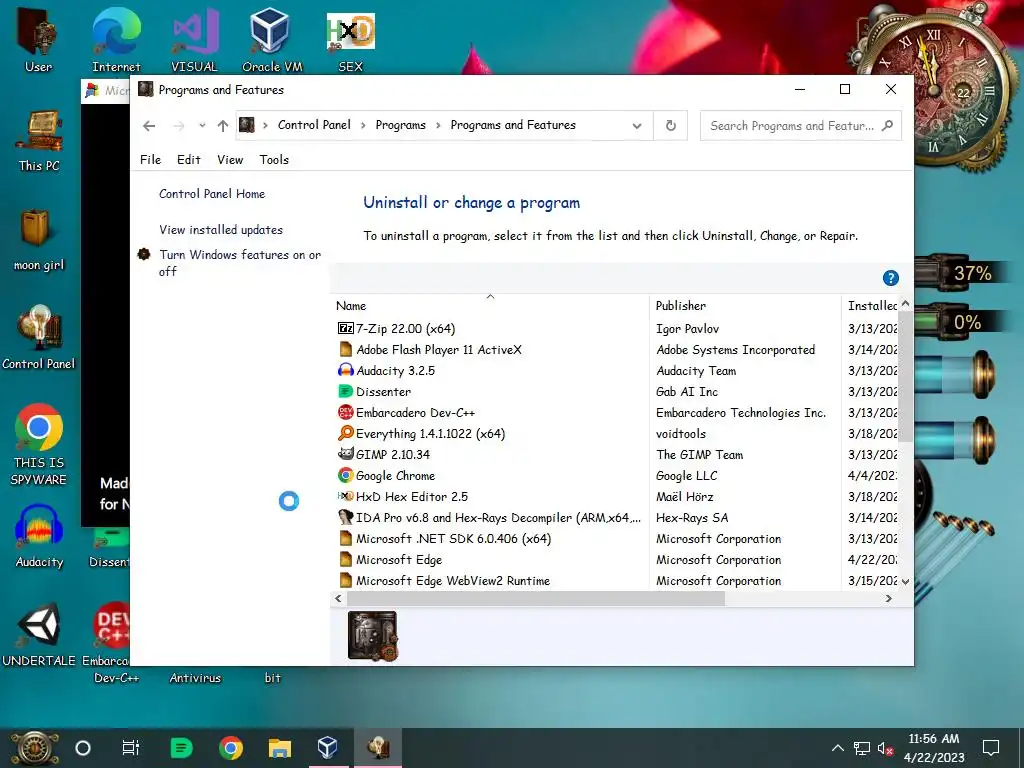Refresh the Programs and Features list
The width and height of the screenshot is (1024, 768).
pyautogui.click(x=671, y=125)
